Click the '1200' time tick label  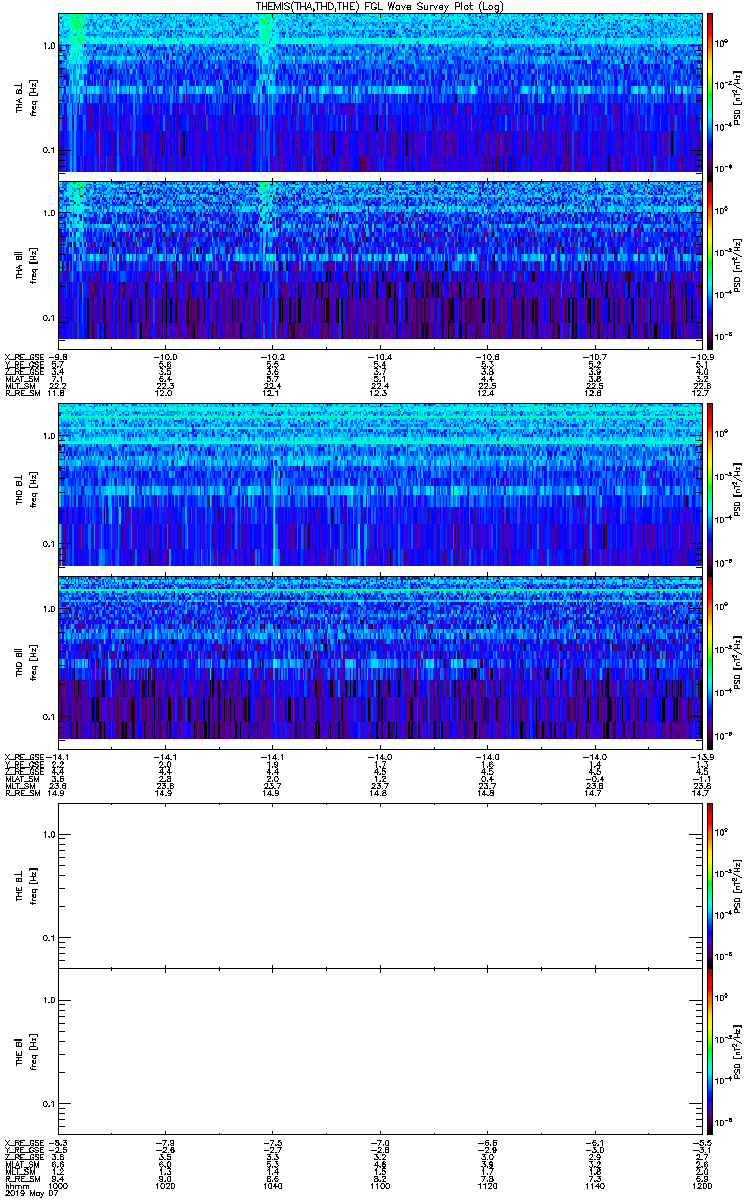[x=701, y=1186]
